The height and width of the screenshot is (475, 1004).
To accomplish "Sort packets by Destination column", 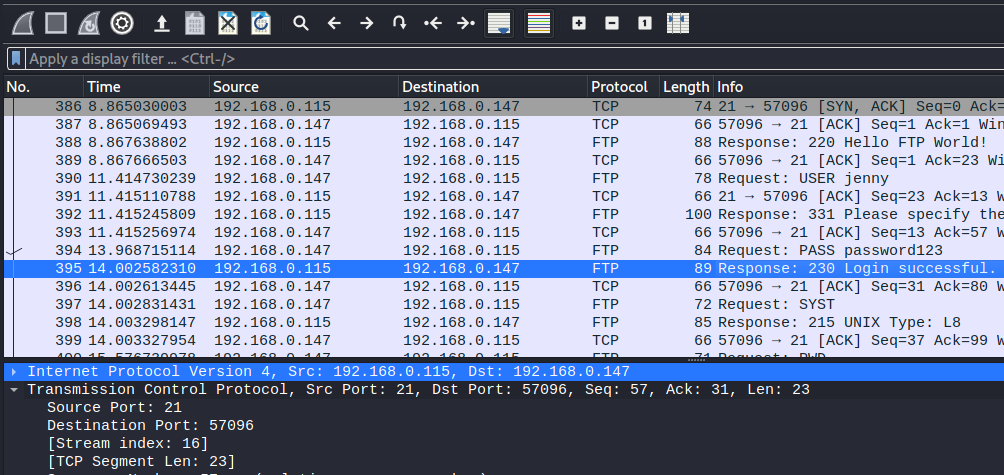I will (x=493, y=87).
